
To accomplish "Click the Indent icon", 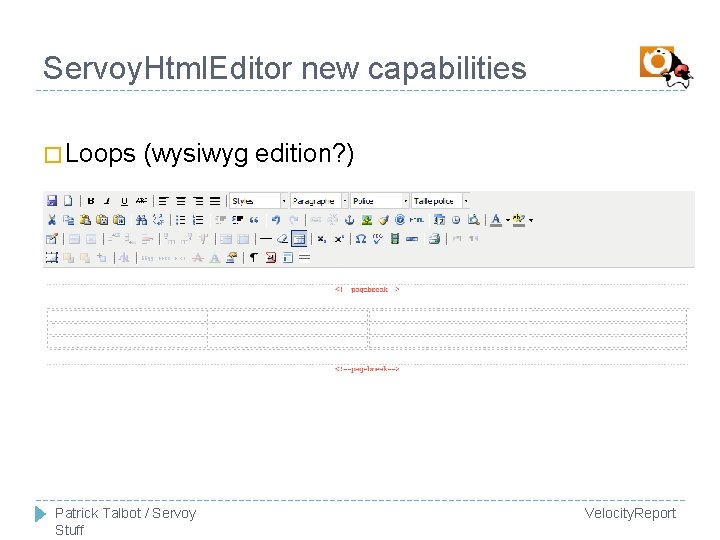I will tap(237, 220).
